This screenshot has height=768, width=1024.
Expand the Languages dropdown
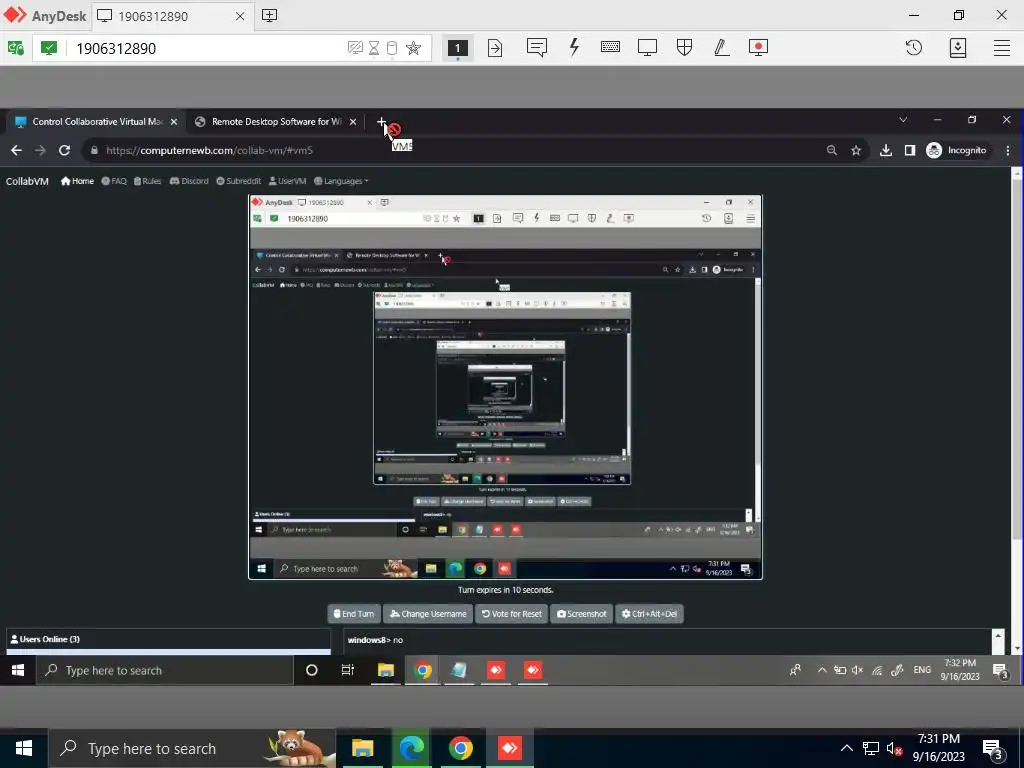[341, 181]
